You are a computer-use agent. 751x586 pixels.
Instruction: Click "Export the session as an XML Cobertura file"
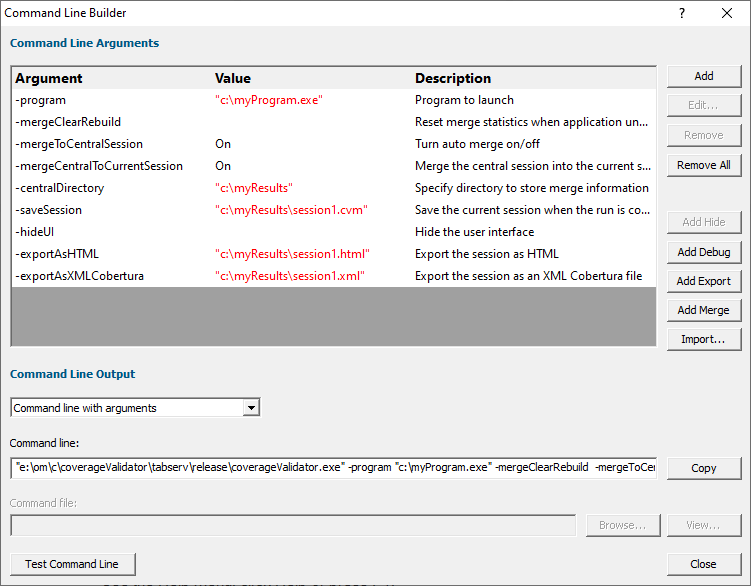528,276
